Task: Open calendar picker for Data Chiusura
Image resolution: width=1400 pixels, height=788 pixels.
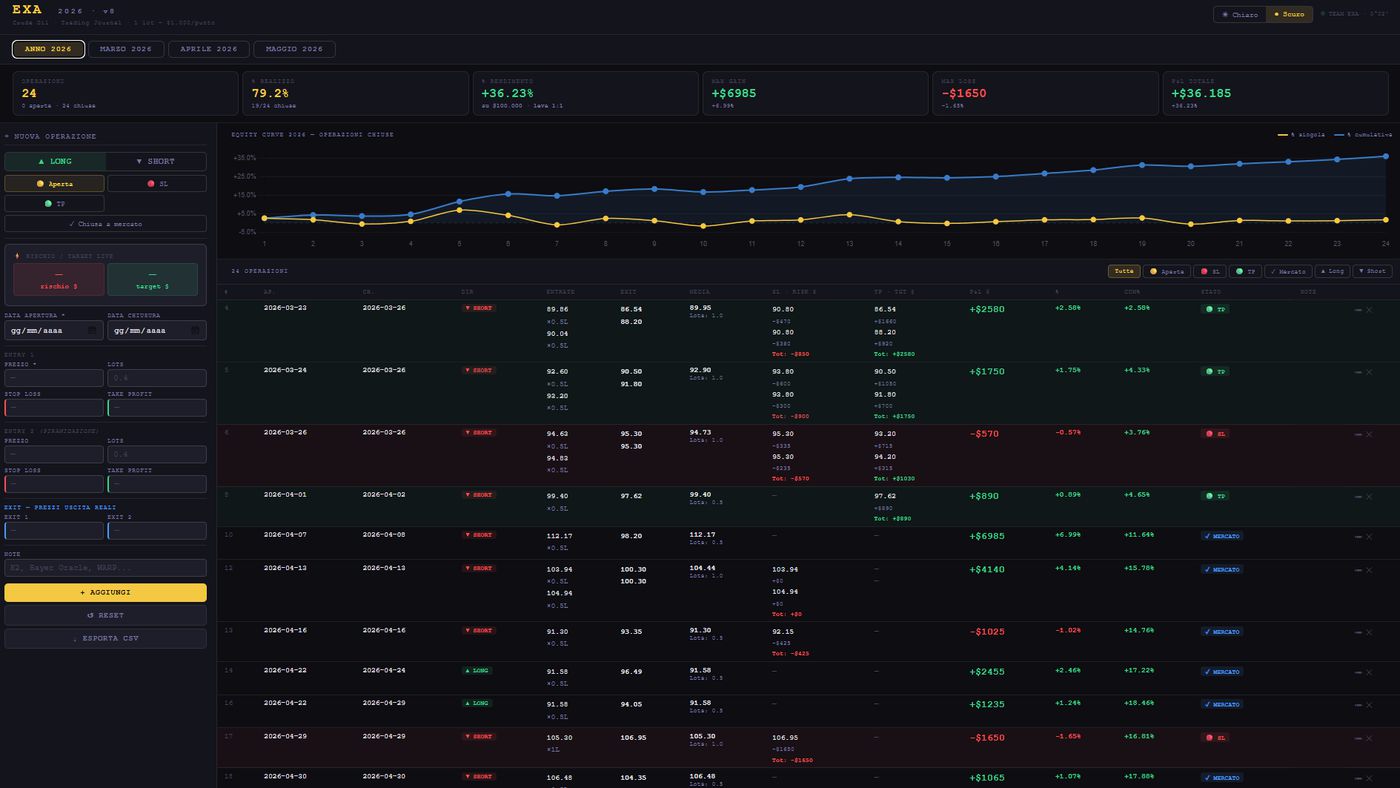Action: click(196, 330)
